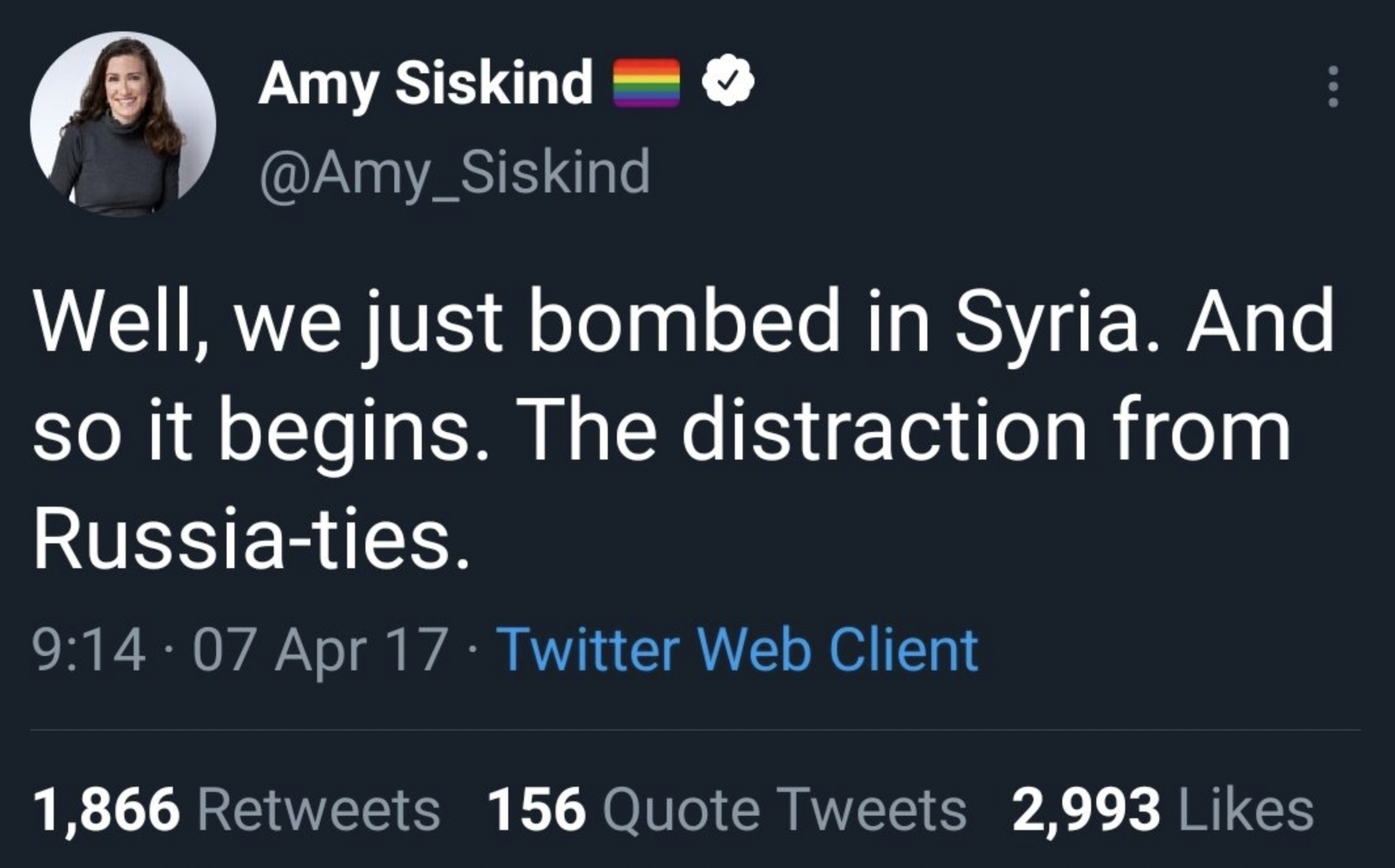
Task: Click the 07 Apr 17 date
Action: pyautogui.click(x=321, y=649)
